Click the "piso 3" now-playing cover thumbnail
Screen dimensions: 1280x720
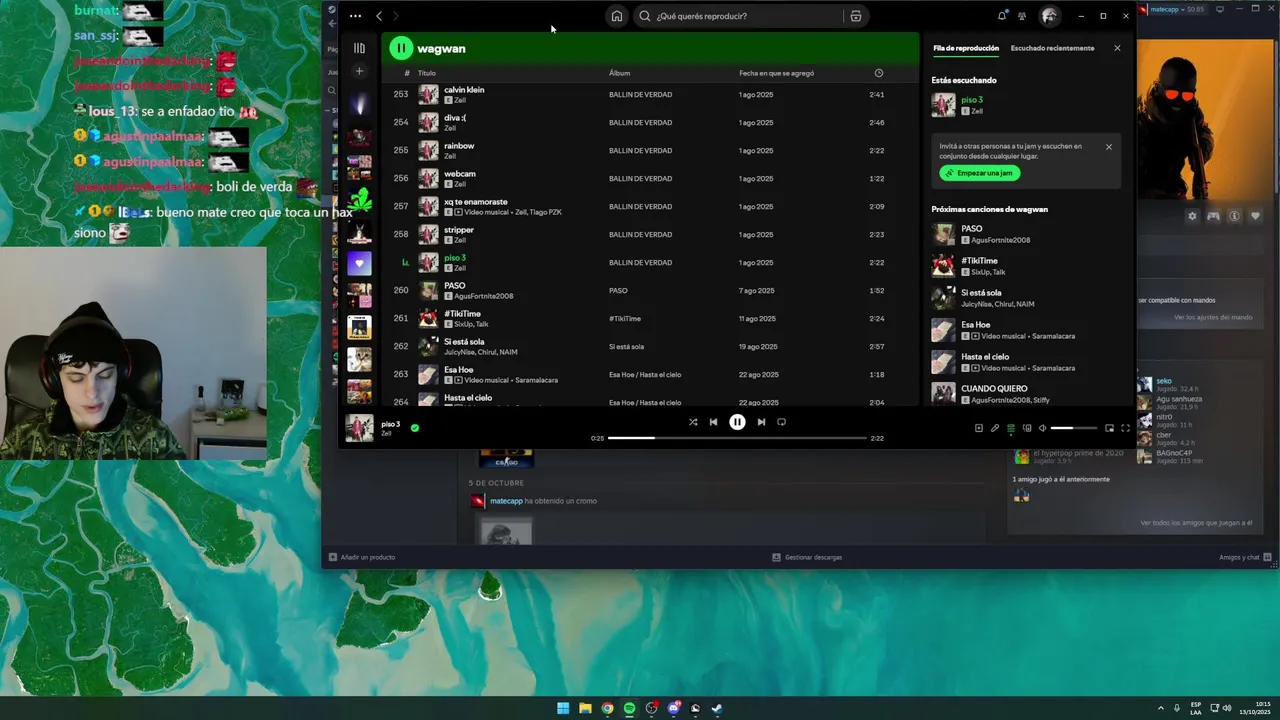pyautogui.click(x=359, y=427)
